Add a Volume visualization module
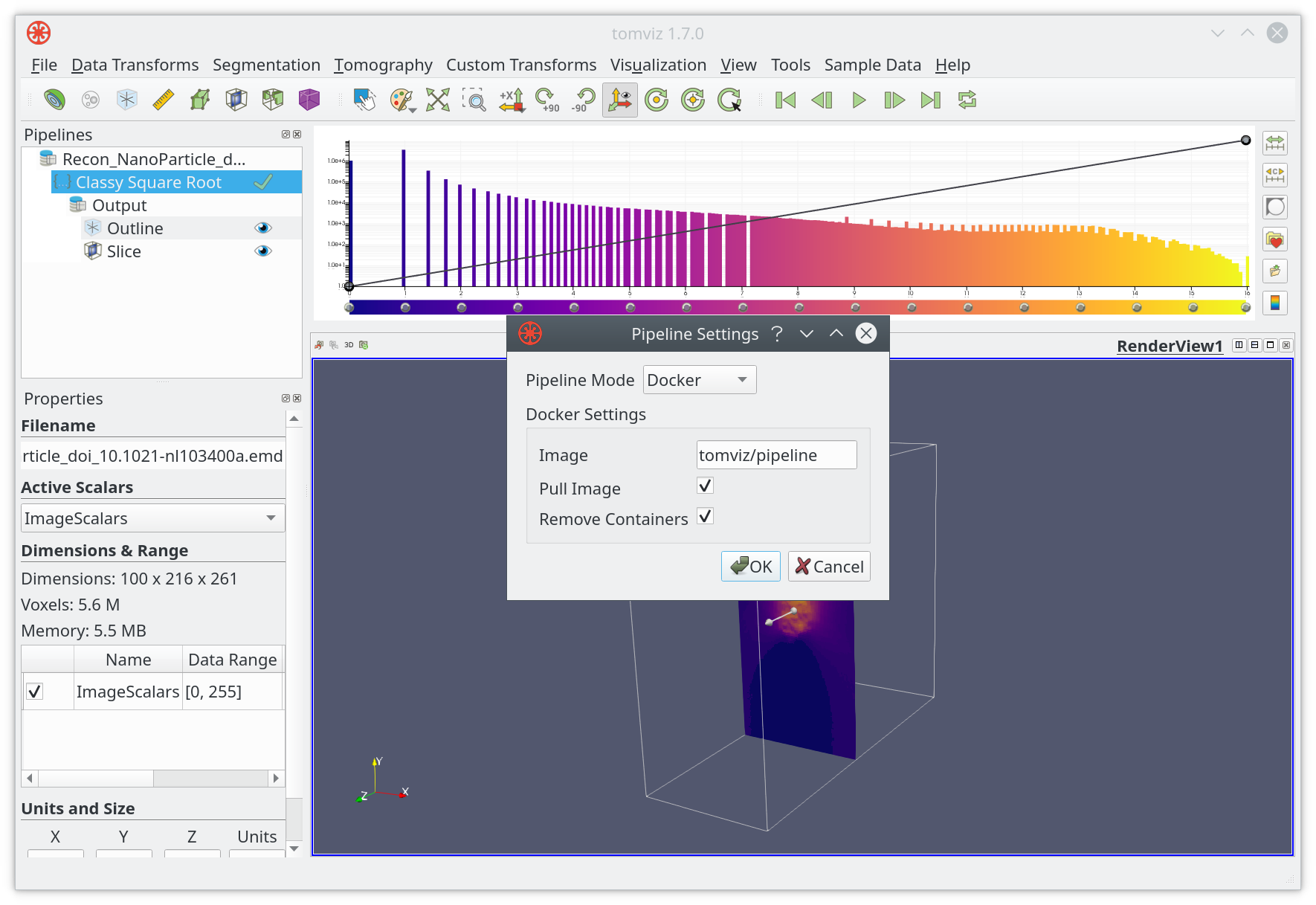The width and height of the screenshot is (1316, 905). pyautogui.click(x=309, y=100)
